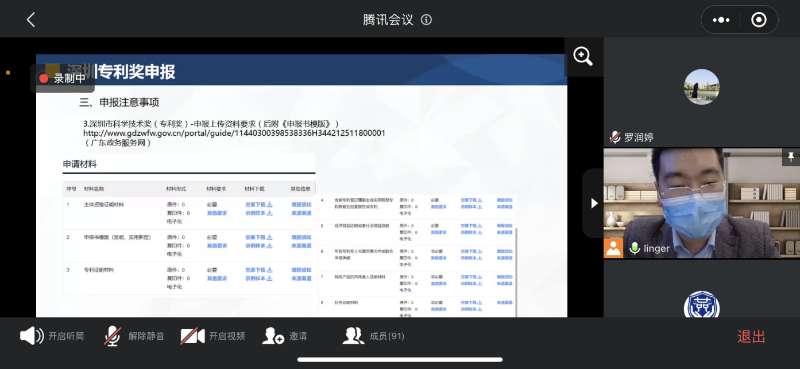Tap the circular target close icon
The image size is (800, 369).
(x=759, y=20)
